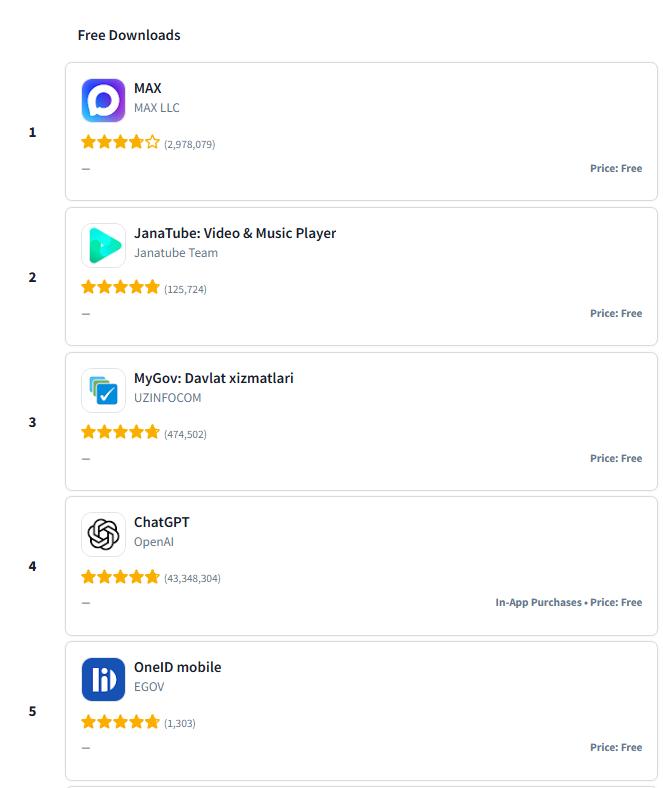The height and width of the screenshot is (788, 663).
Task: Open the UZINFOCOM developer link
Action: point(168,398)
